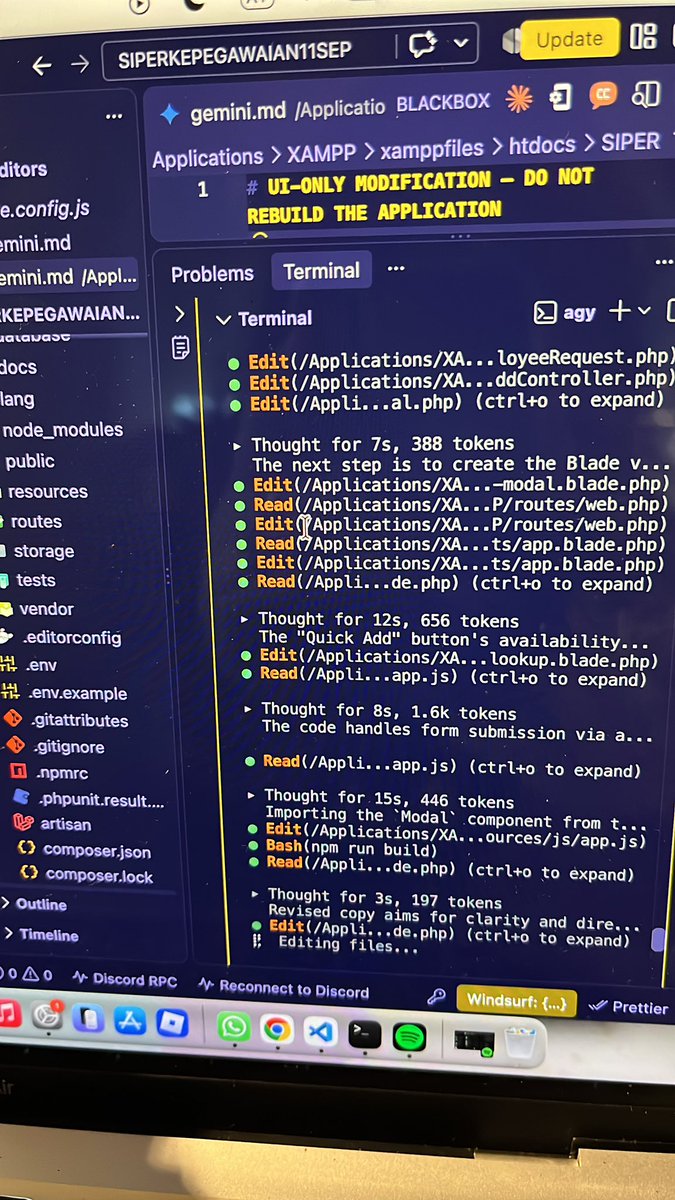Open composer.lock in explorer
The width and height of the screenshot is (675, 1200).
(x=99, y=876)
